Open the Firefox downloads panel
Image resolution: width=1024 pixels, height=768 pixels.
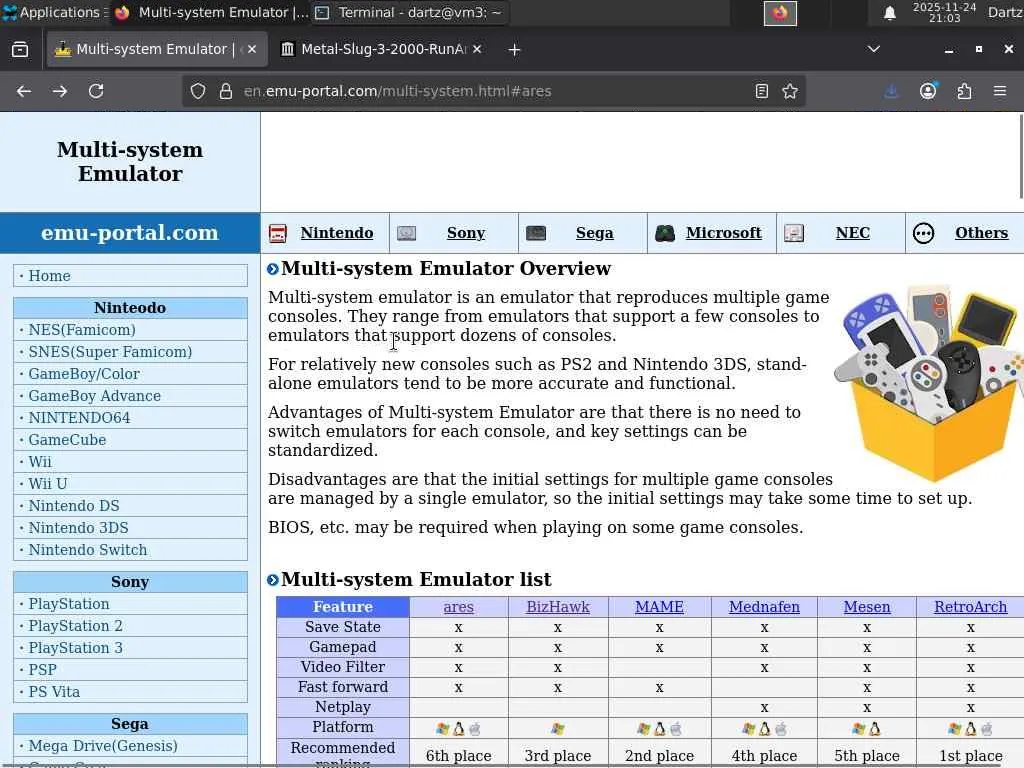click(891, 91)
